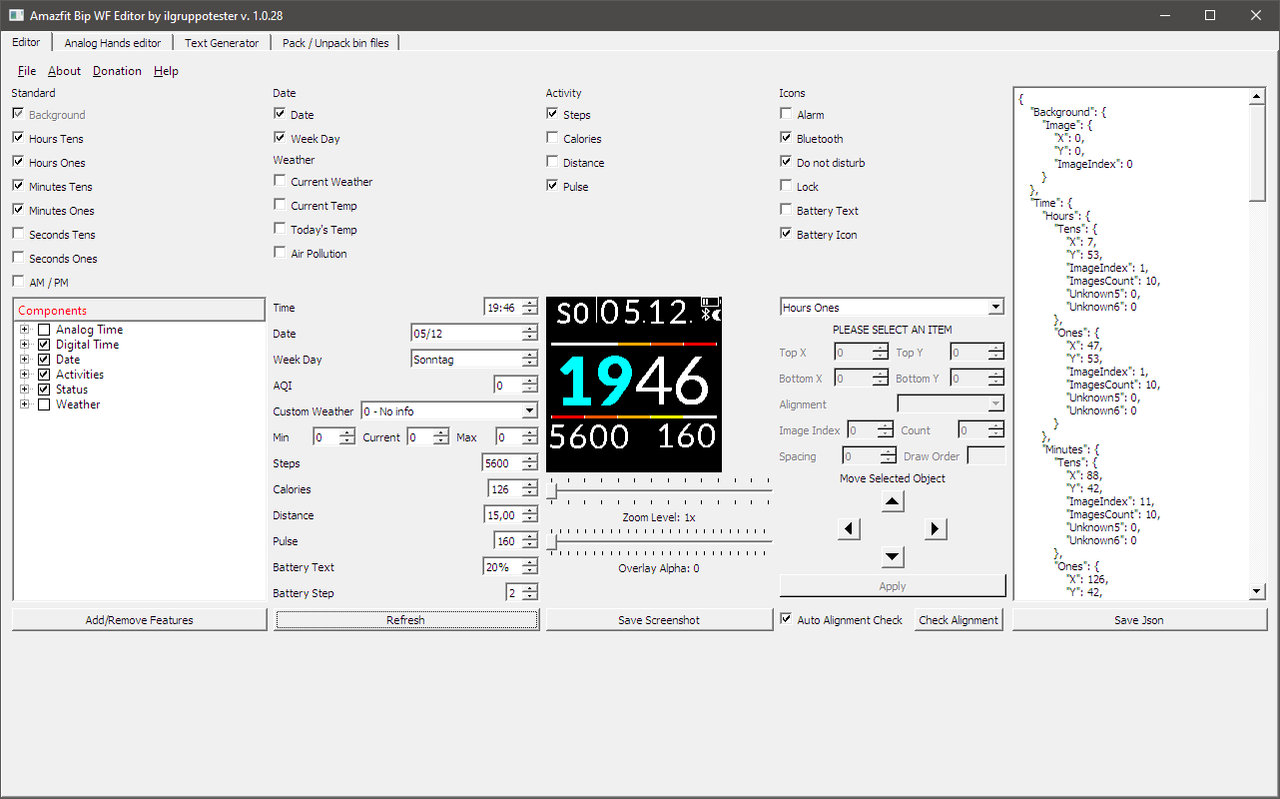This screenshot has width=1280, height=799.
Task: Click the JSON panel scroll up arrow
Action: [1258, 97]
